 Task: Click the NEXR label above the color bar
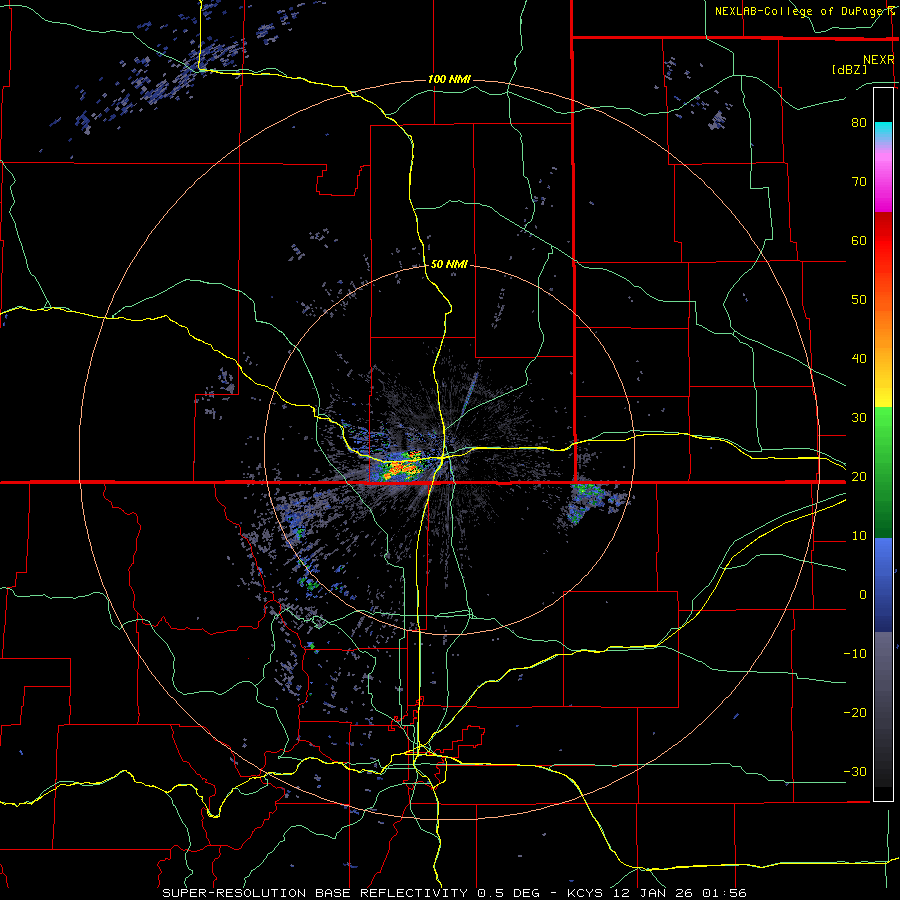(879, 60)
